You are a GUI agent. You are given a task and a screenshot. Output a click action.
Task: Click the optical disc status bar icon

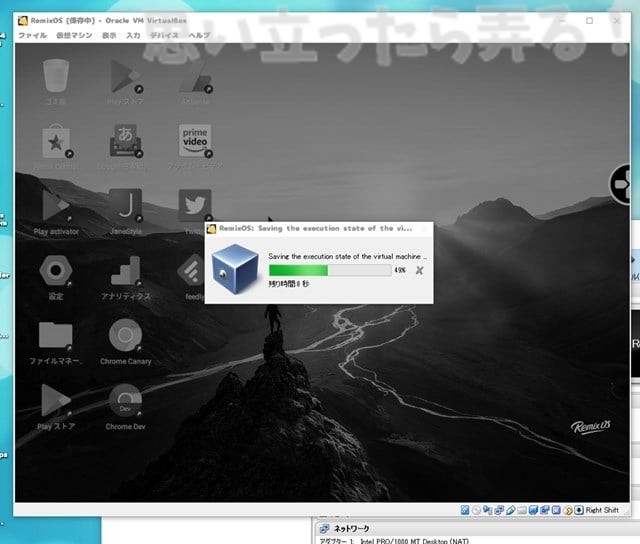tap(476, 510)
